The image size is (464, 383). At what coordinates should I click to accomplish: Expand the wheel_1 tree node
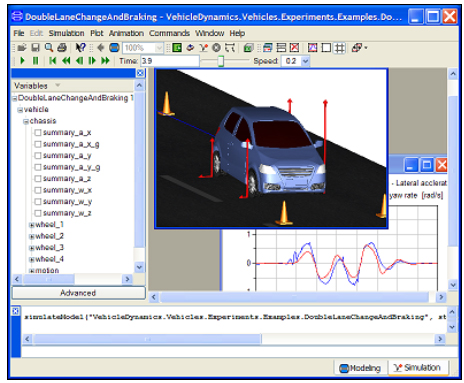32,225
